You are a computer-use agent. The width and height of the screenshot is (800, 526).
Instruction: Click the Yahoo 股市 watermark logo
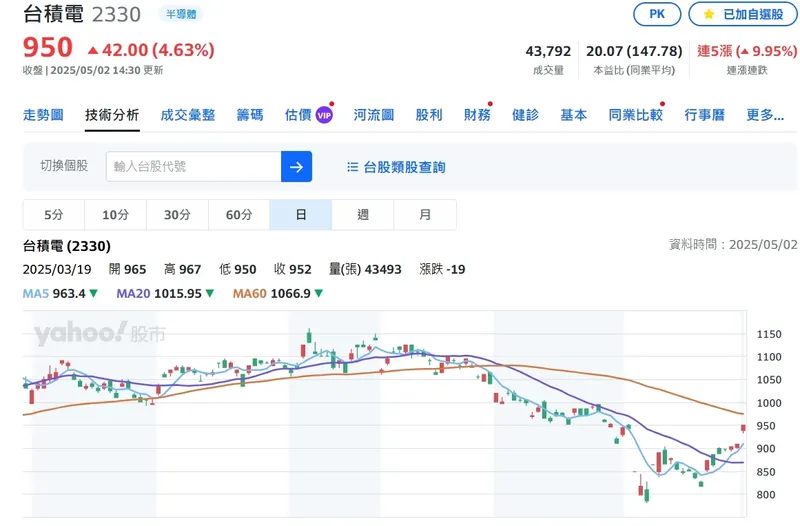pyautogui.click(x=99, y=334)
